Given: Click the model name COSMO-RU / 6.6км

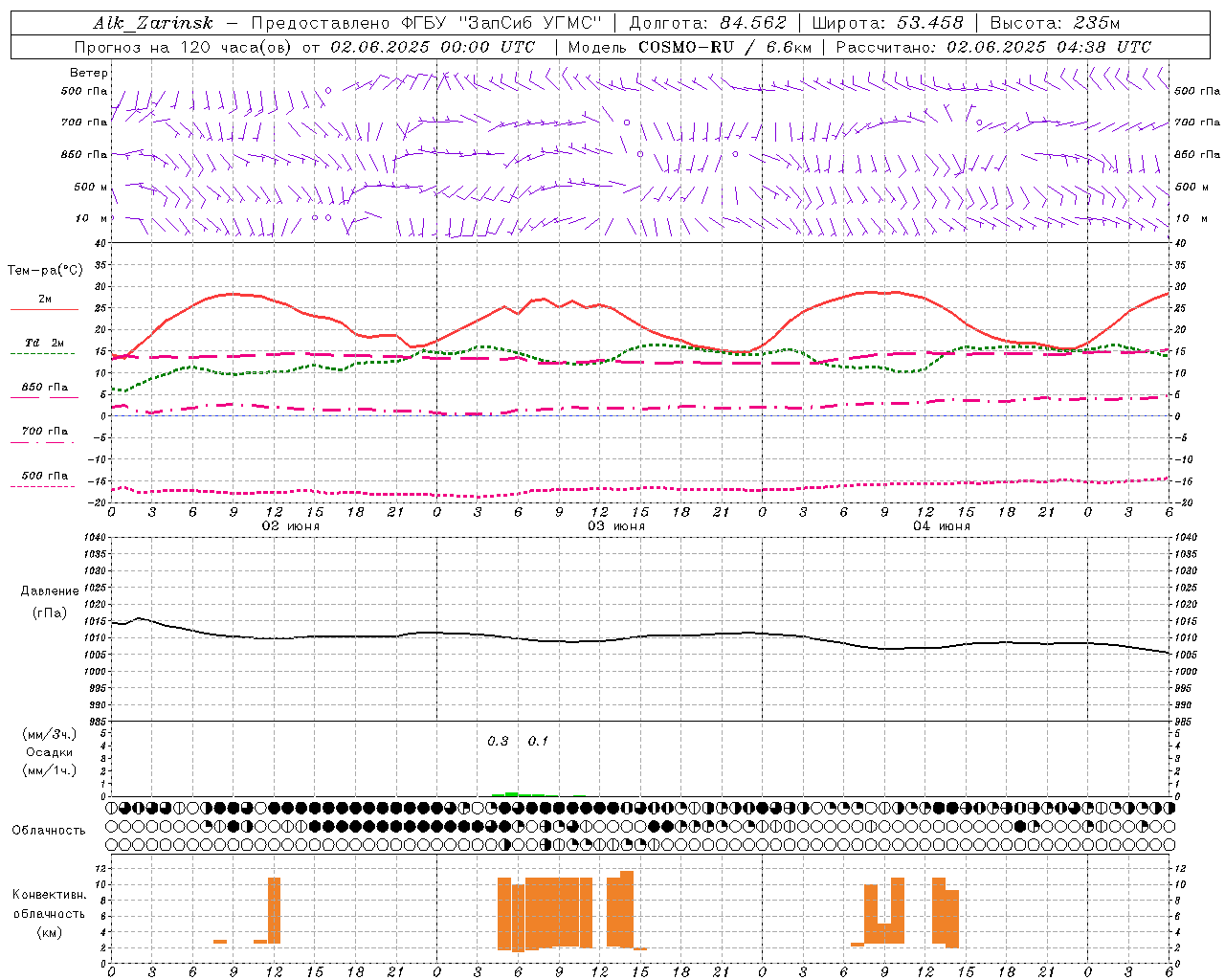Looking at the screenshot, I should [725, 47].
